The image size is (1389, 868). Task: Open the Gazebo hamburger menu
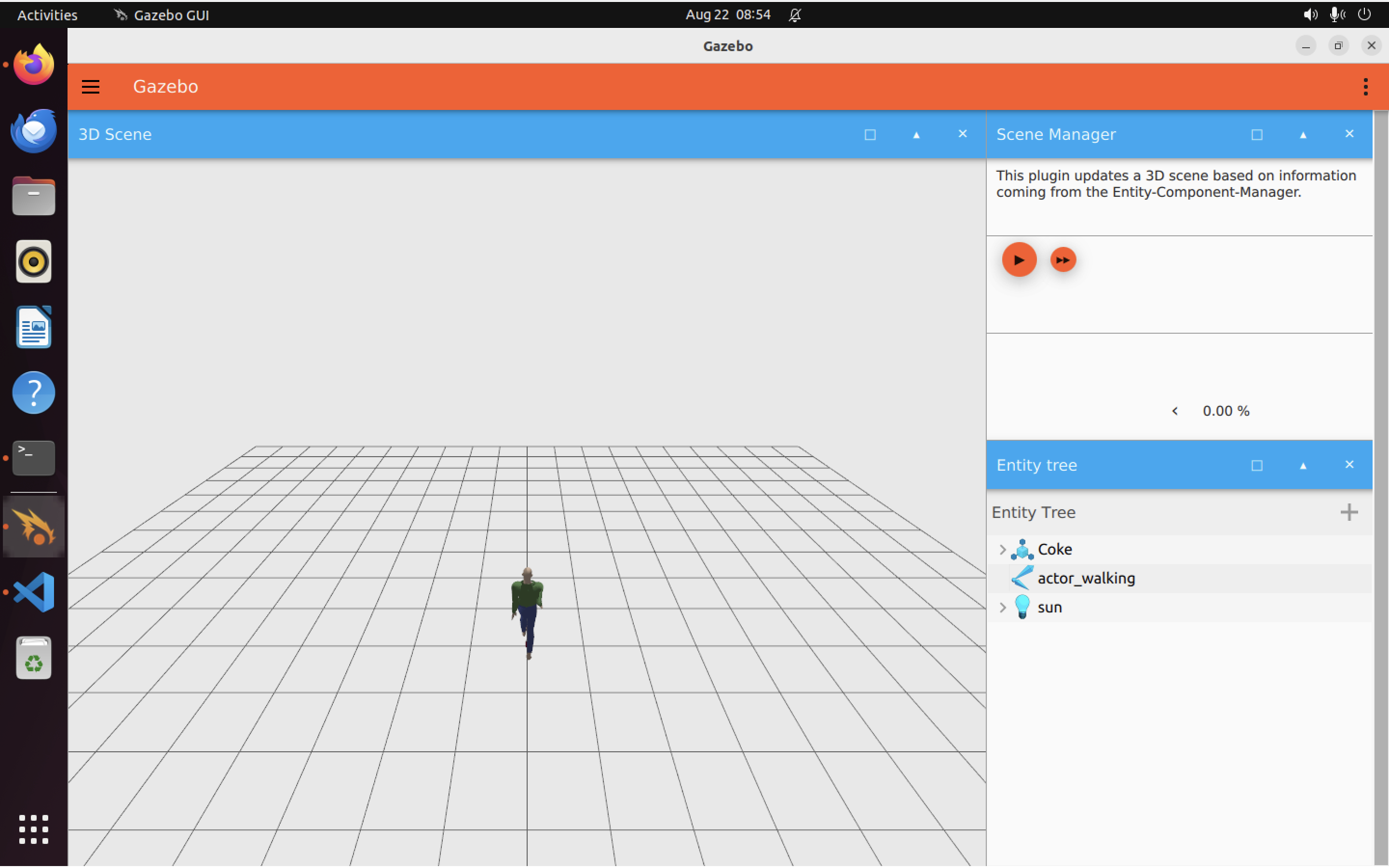91,87
